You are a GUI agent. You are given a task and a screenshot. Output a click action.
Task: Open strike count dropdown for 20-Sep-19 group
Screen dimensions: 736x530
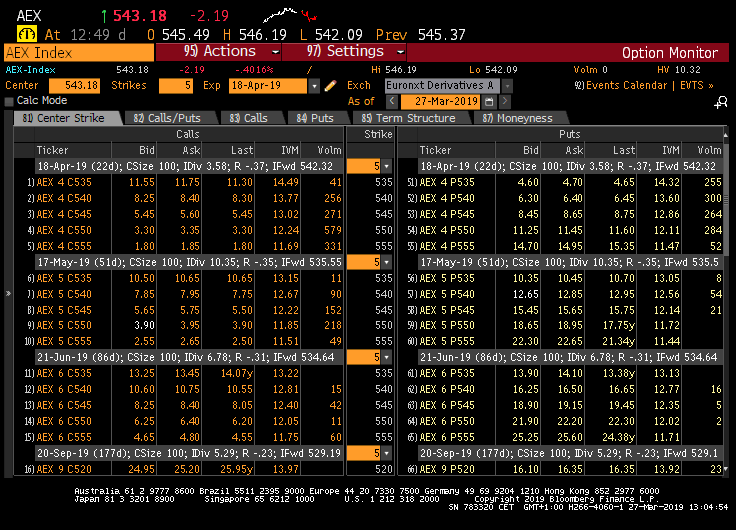(x=386, y=453)
